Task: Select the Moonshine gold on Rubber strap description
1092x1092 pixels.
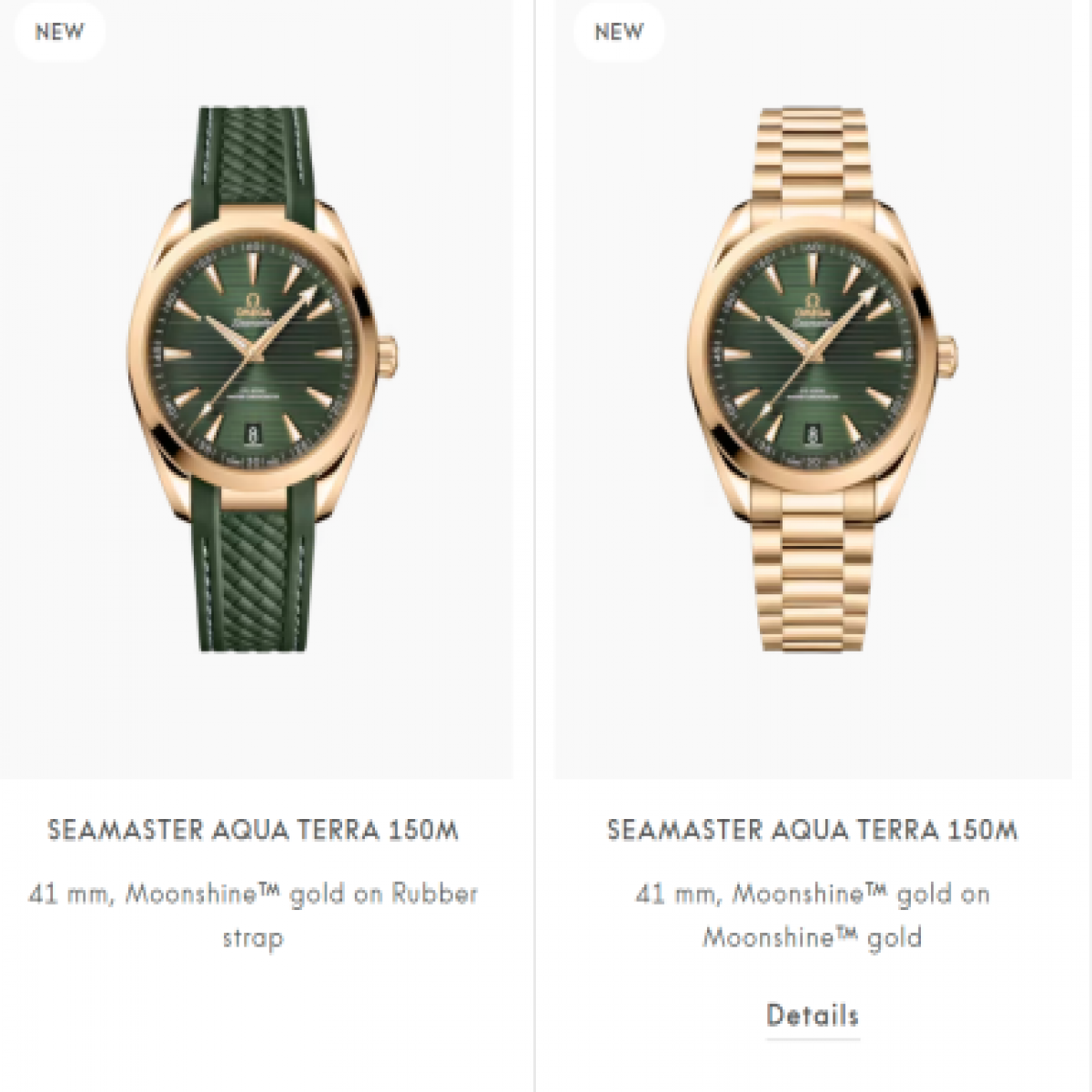Action: point(253,915)
